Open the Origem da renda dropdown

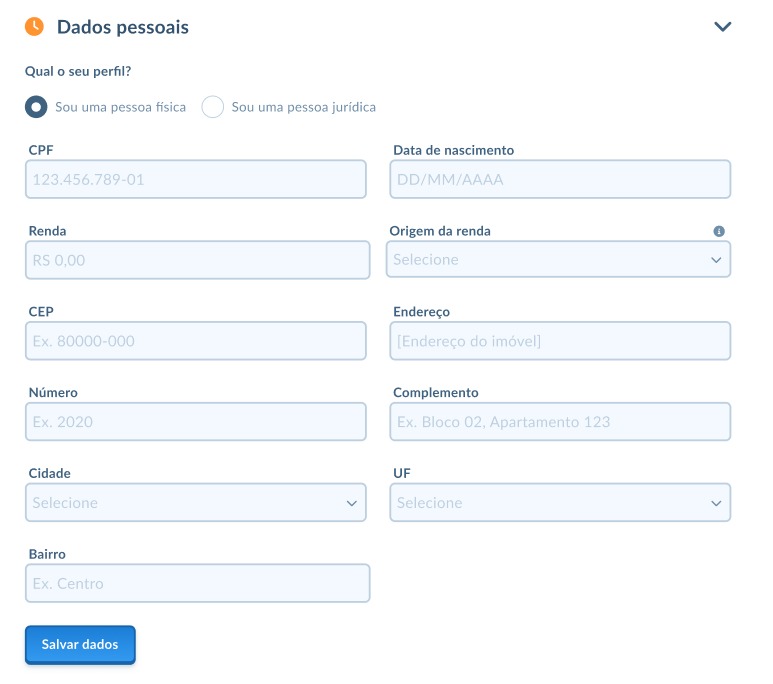point(558,260)
